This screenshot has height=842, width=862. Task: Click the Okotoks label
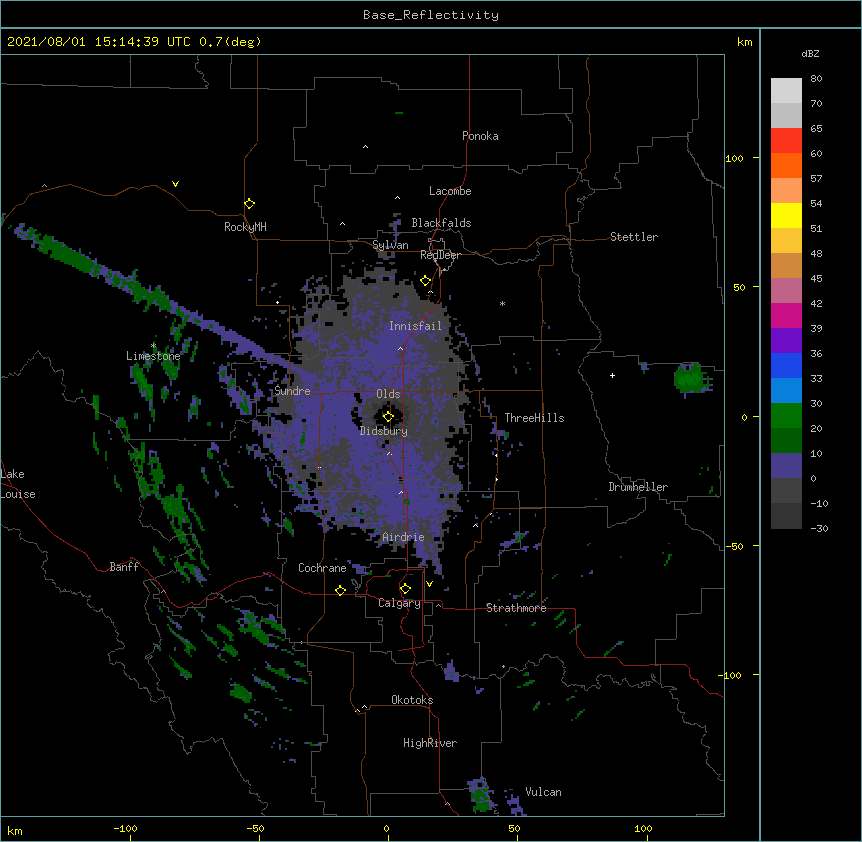[412, 700]
